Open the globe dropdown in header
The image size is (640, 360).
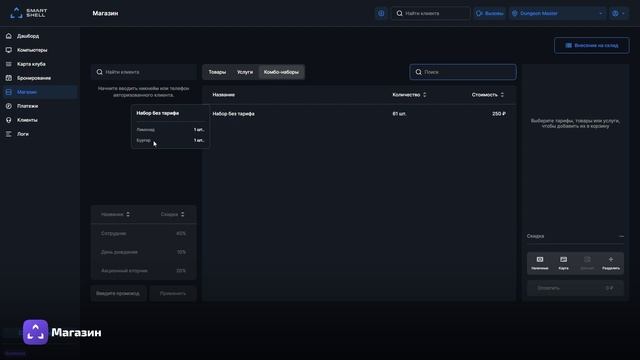coord(618,13)
